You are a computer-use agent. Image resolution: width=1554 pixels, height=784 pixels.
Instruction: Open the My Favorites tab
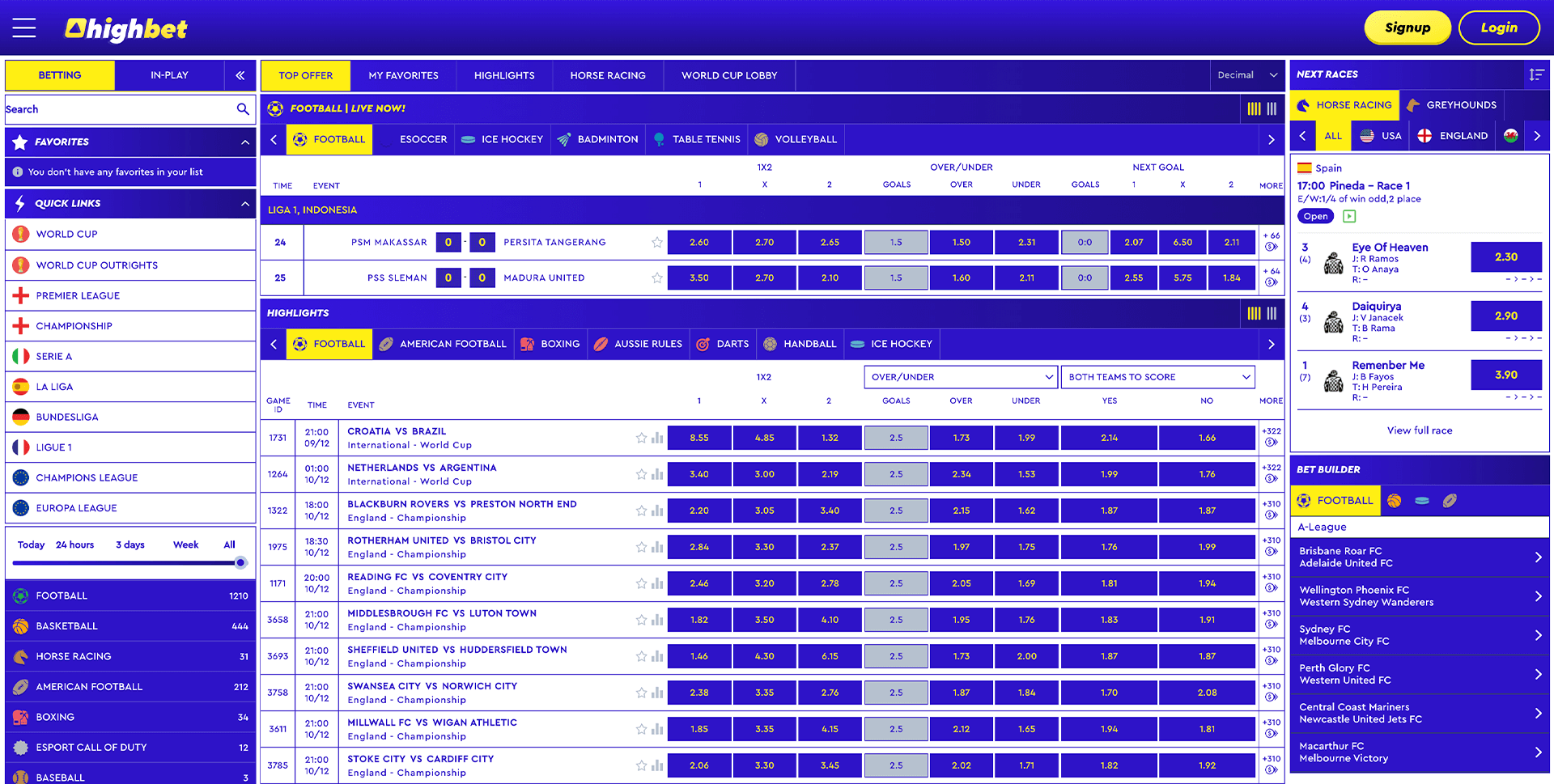(x=403, y=75)
